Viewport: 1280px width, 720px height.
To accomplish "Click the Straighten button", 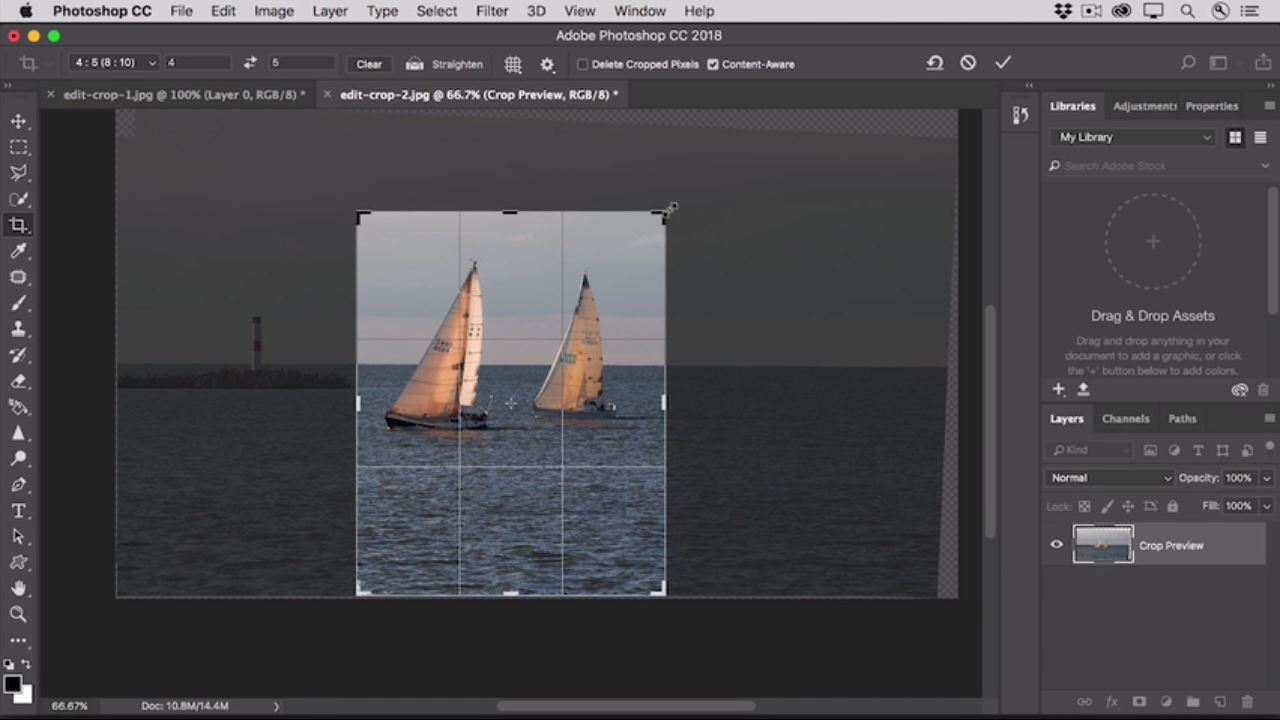I will pos(445,64).
